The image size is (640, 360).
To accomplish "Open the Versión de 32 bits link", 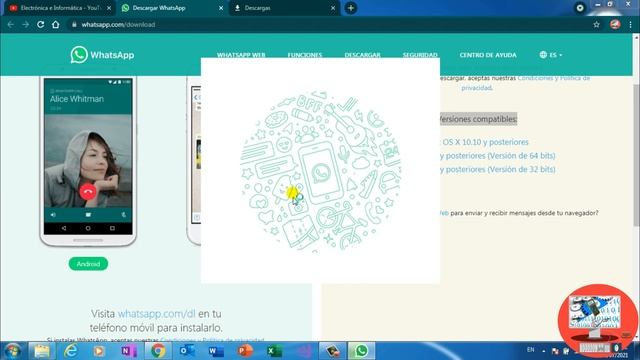I will 498,169.
